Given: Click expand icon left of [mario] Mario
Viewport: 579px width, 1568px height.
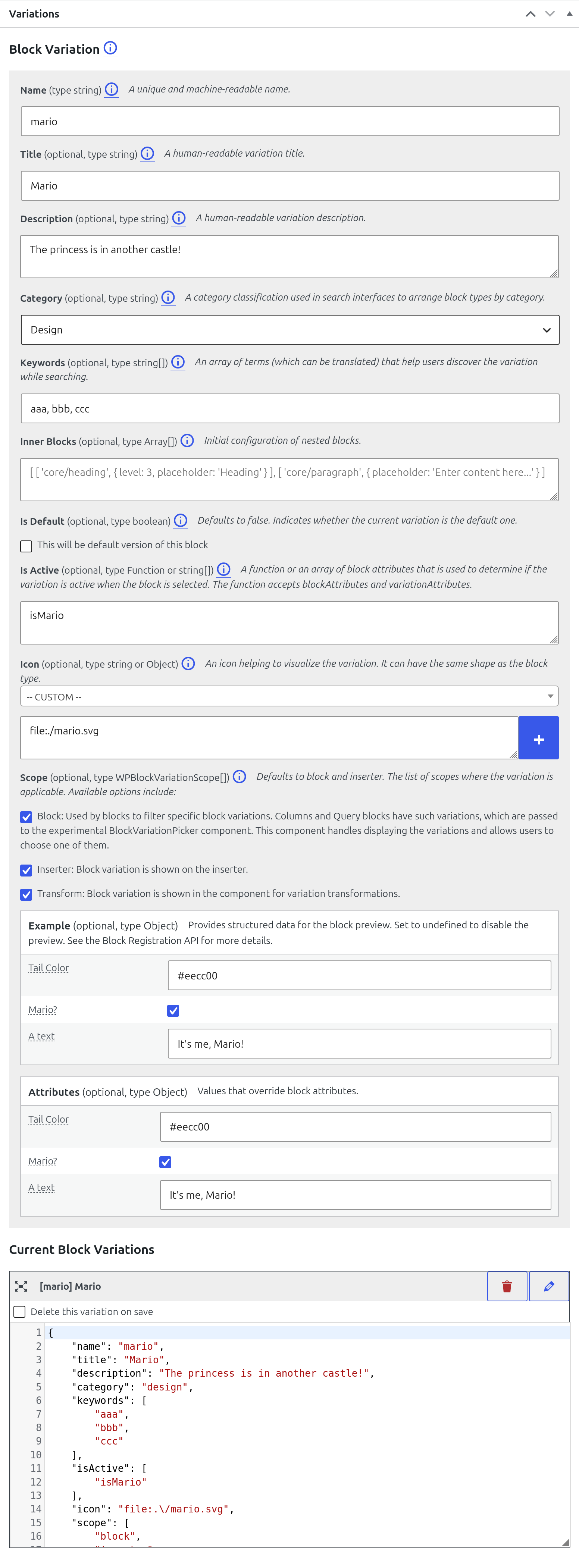Looking at the screenshot, I should [x=21, y=1286].
